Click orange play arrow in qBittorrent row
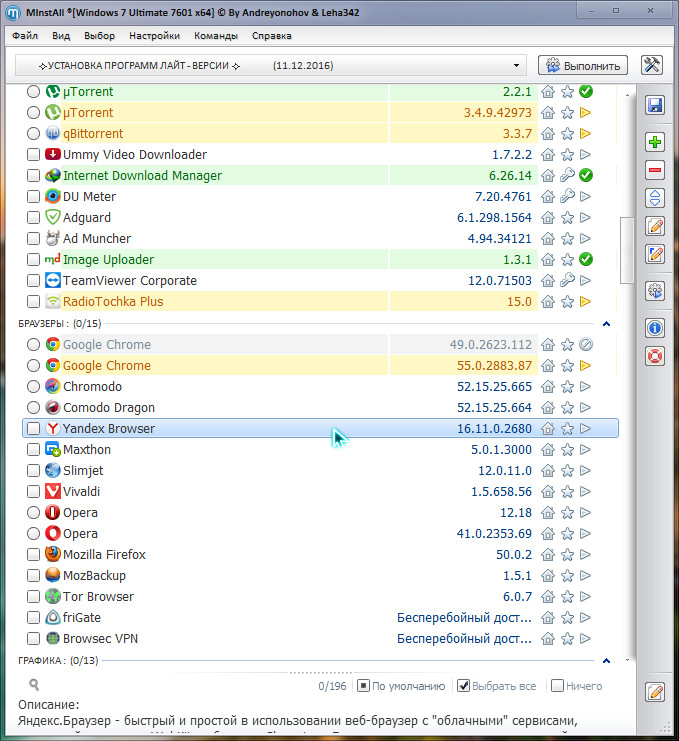This screenshot has width=679, height=741. [585, 134]
